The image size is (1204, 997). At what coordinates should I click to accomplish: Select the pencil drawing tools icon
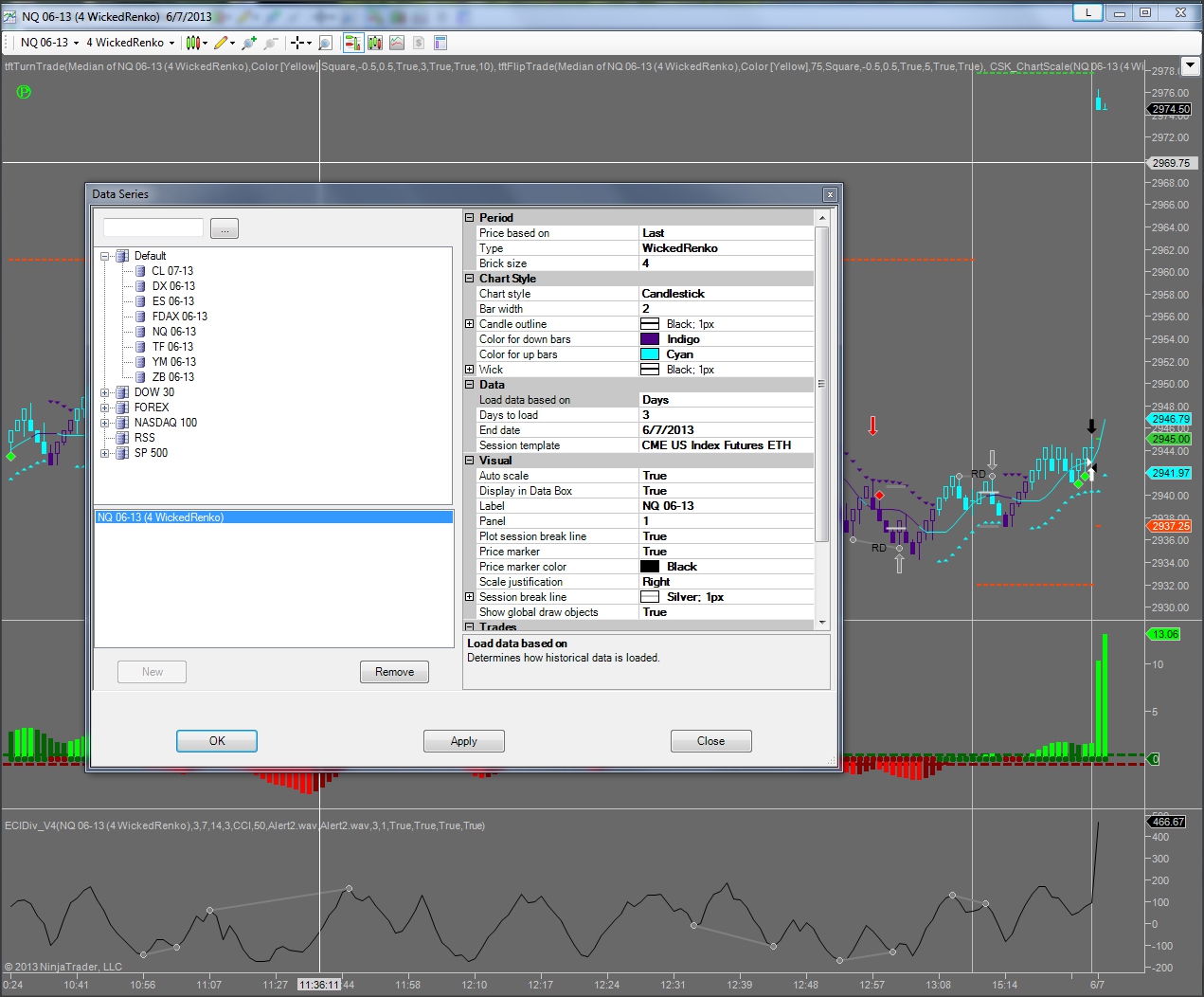[x=221, y=43]
